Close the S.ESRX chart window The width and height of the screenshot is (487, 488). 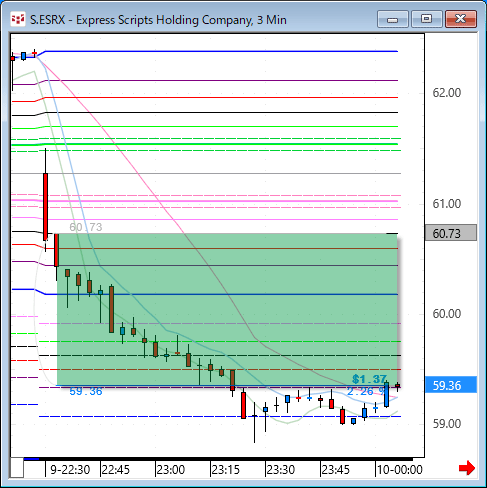(461, 19)
